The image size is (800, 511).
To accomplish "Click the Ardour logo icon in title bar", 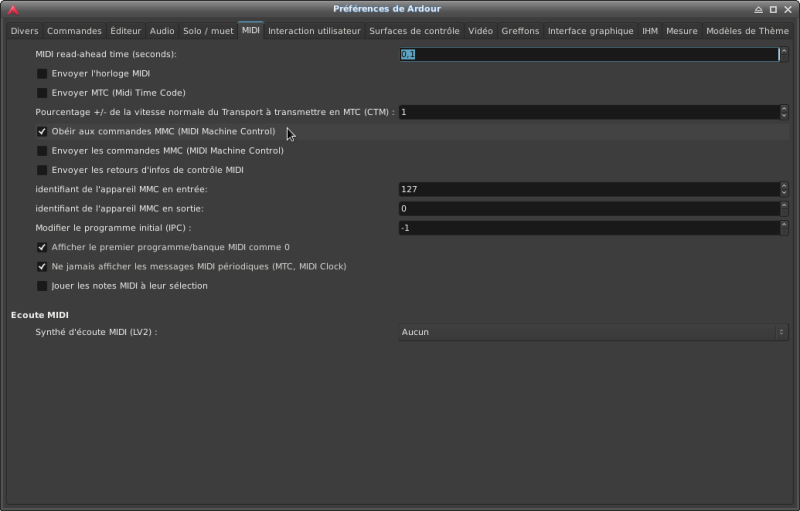I will [13, 9].
